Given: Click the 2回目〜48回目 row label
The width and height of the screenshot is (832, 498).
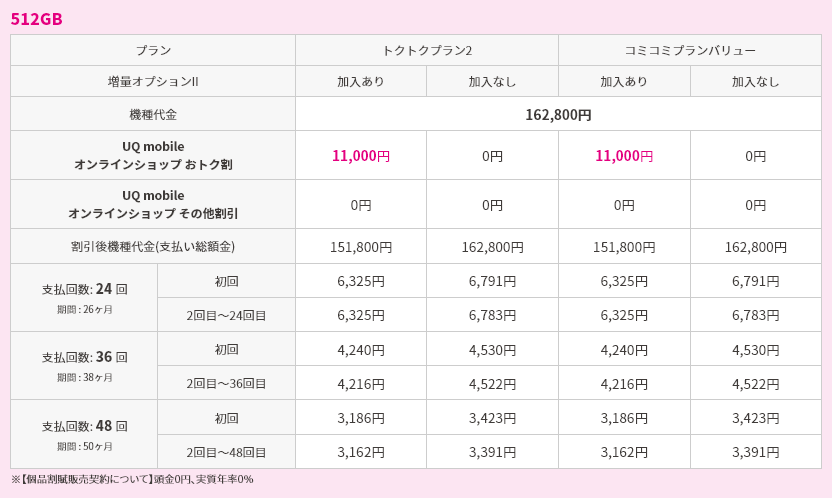Looking at the screenshot, I should (226, 452).
